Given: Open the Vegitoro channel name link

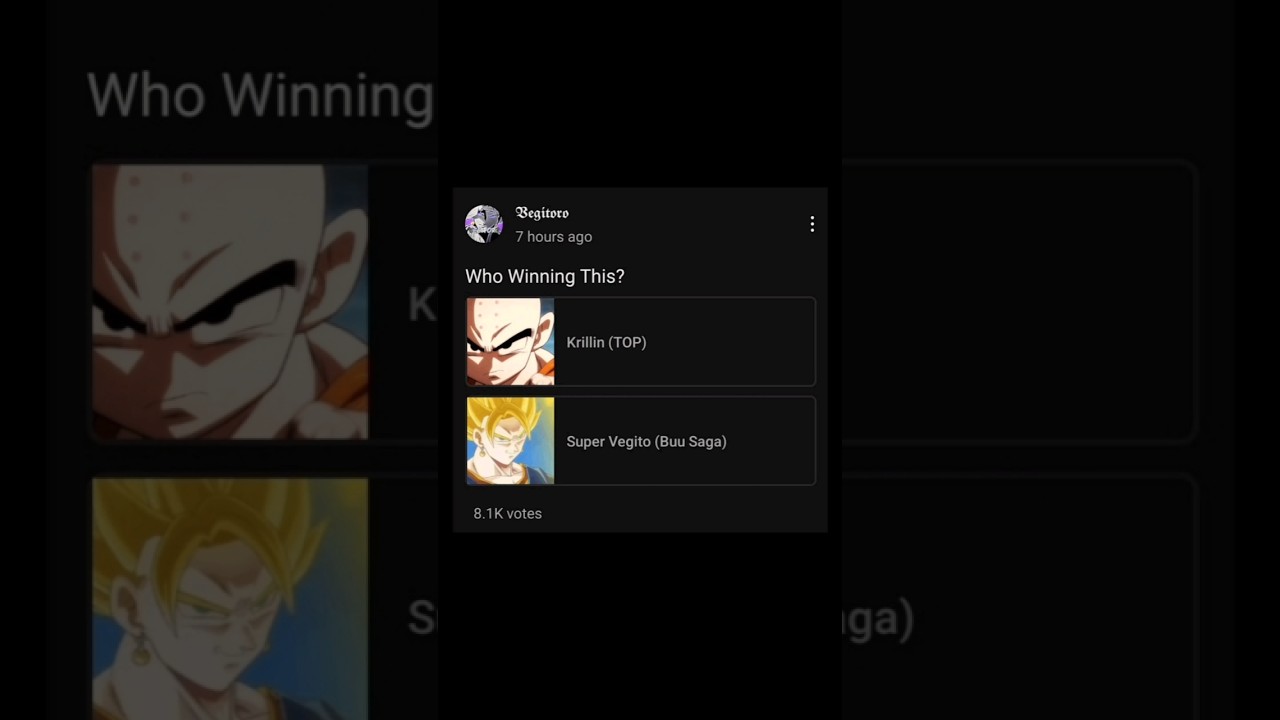Looking at the screenshot, I should 542,213.
